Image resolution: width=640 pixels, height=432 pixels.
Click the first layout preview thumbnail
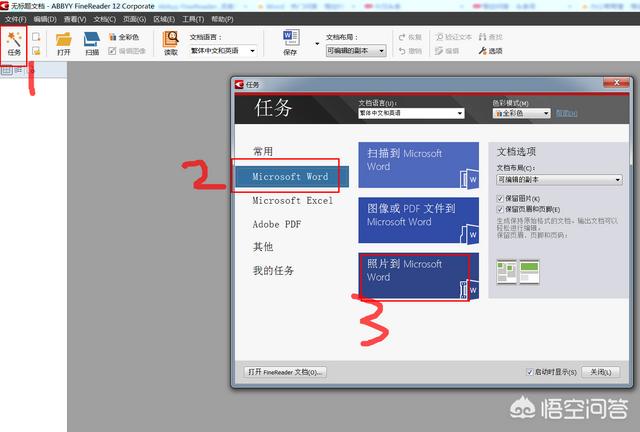[507, 272]
